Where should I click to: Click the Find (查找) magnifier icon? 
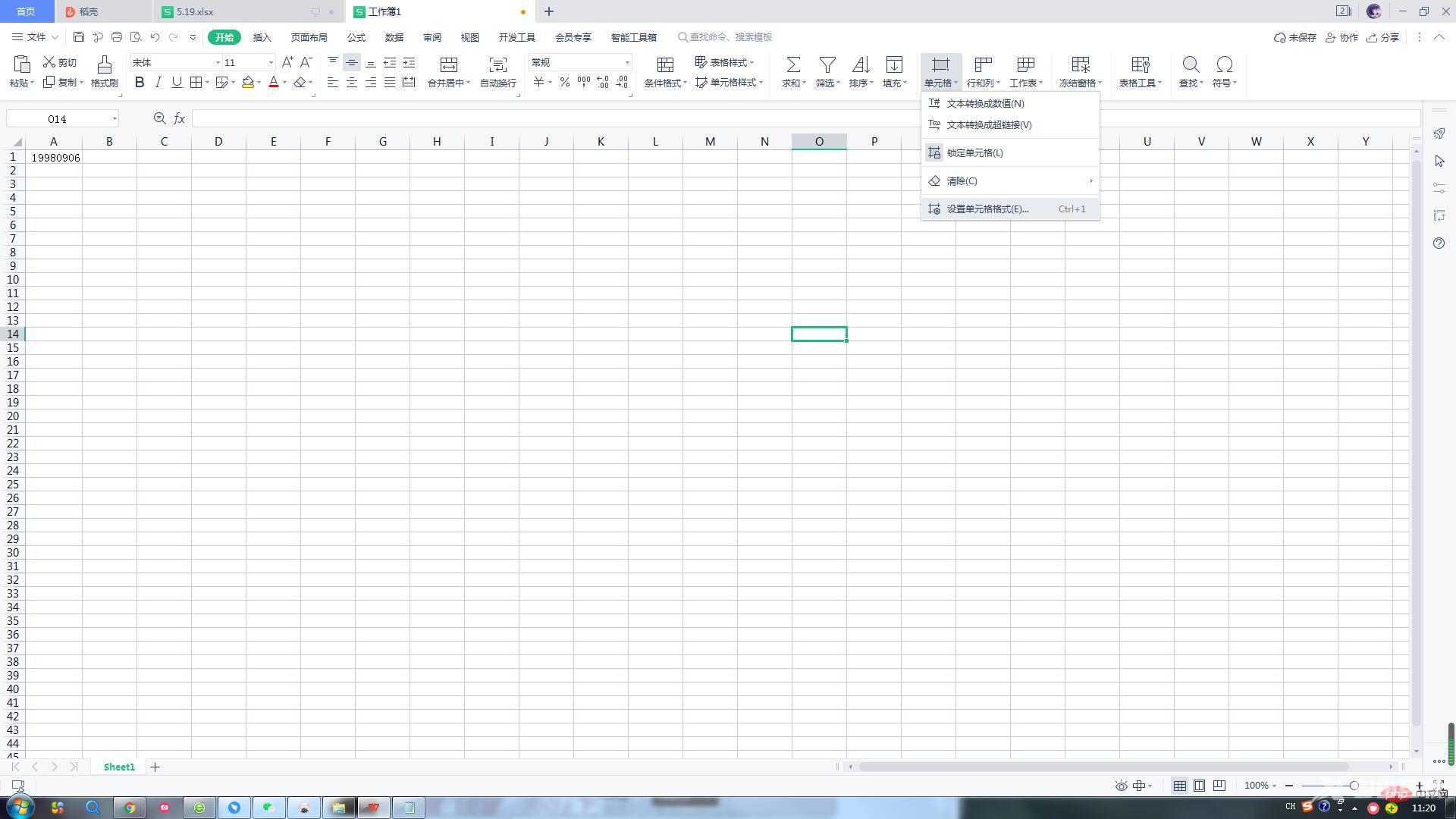click(1191, 65)
